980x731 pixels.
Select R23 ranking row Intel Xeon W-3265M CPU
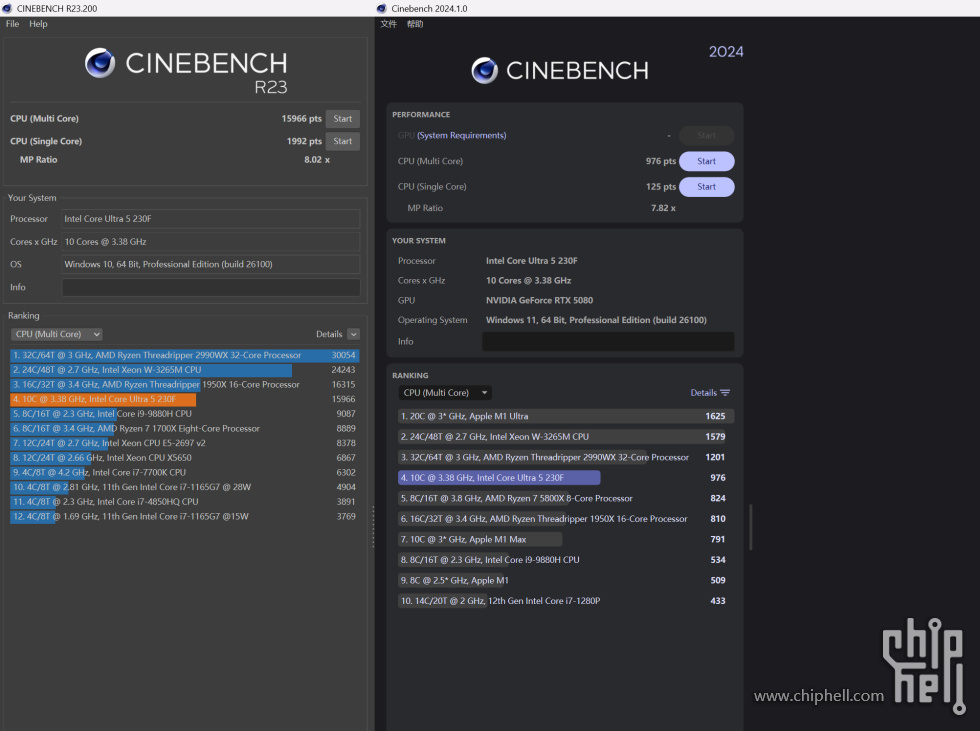(x=184, y=370)
